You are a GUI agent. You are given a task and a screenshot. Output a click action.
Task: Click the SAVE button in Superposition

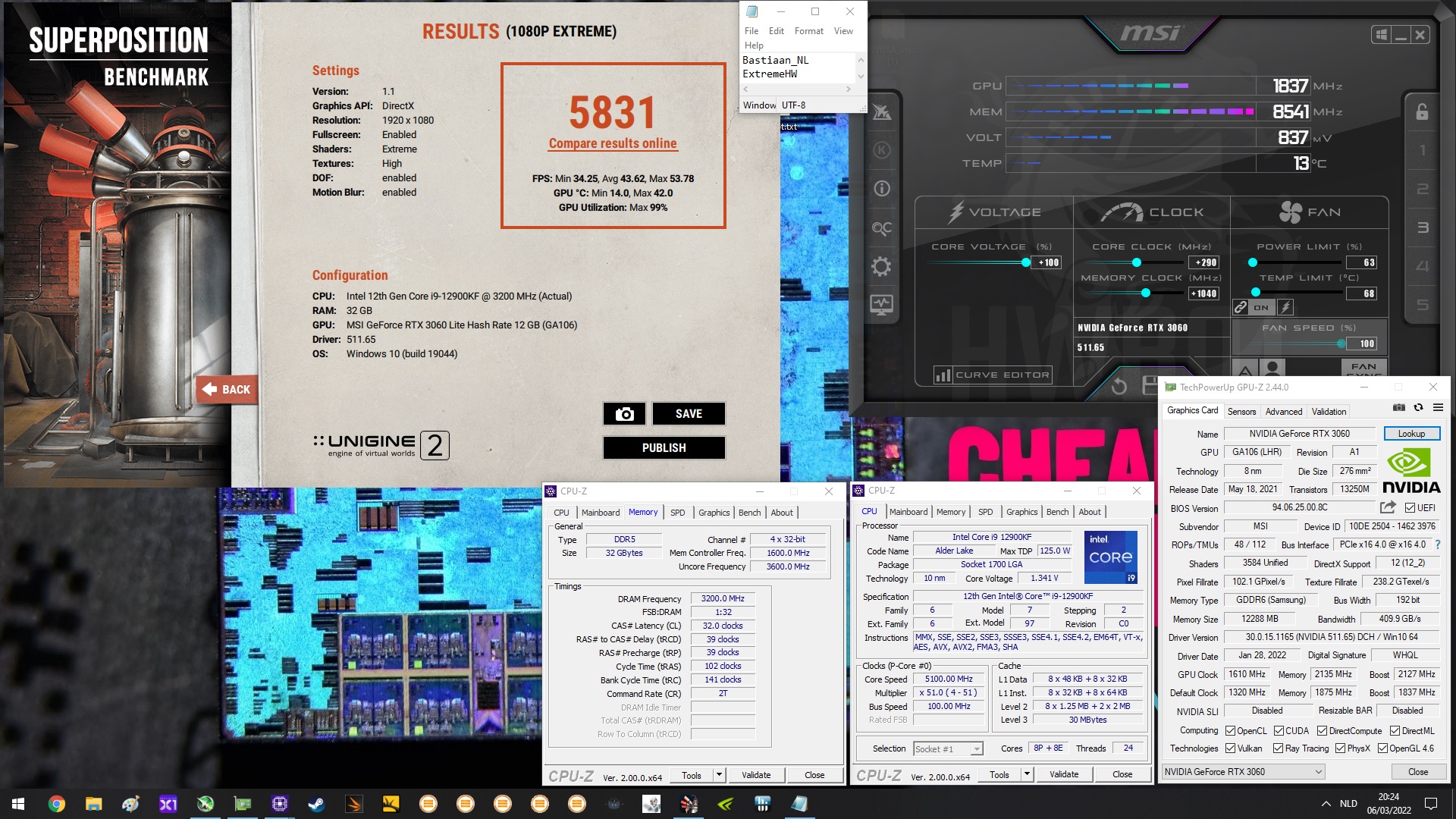[x=689, y=414]
